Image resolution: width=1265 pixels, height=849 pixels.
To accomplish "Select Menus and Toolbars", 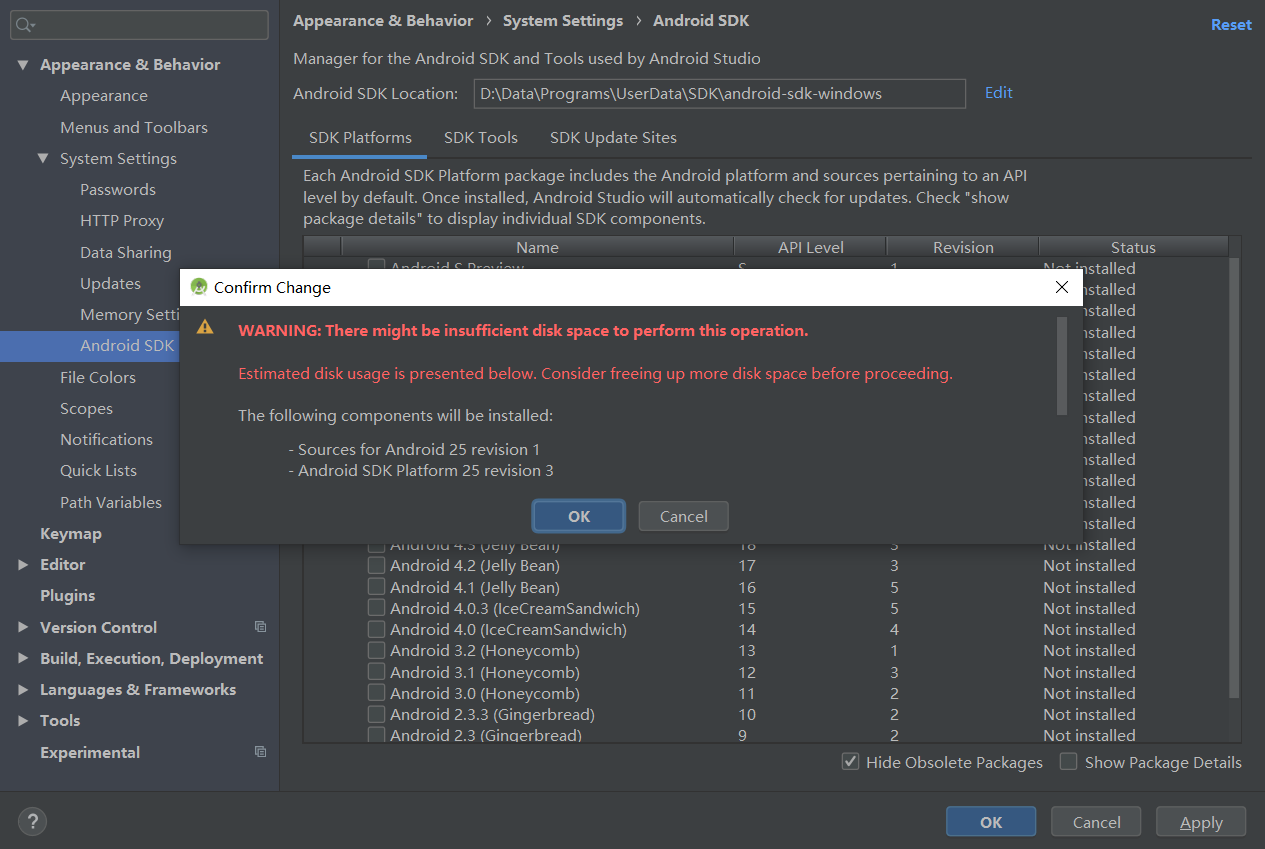I will click(134, 127).
